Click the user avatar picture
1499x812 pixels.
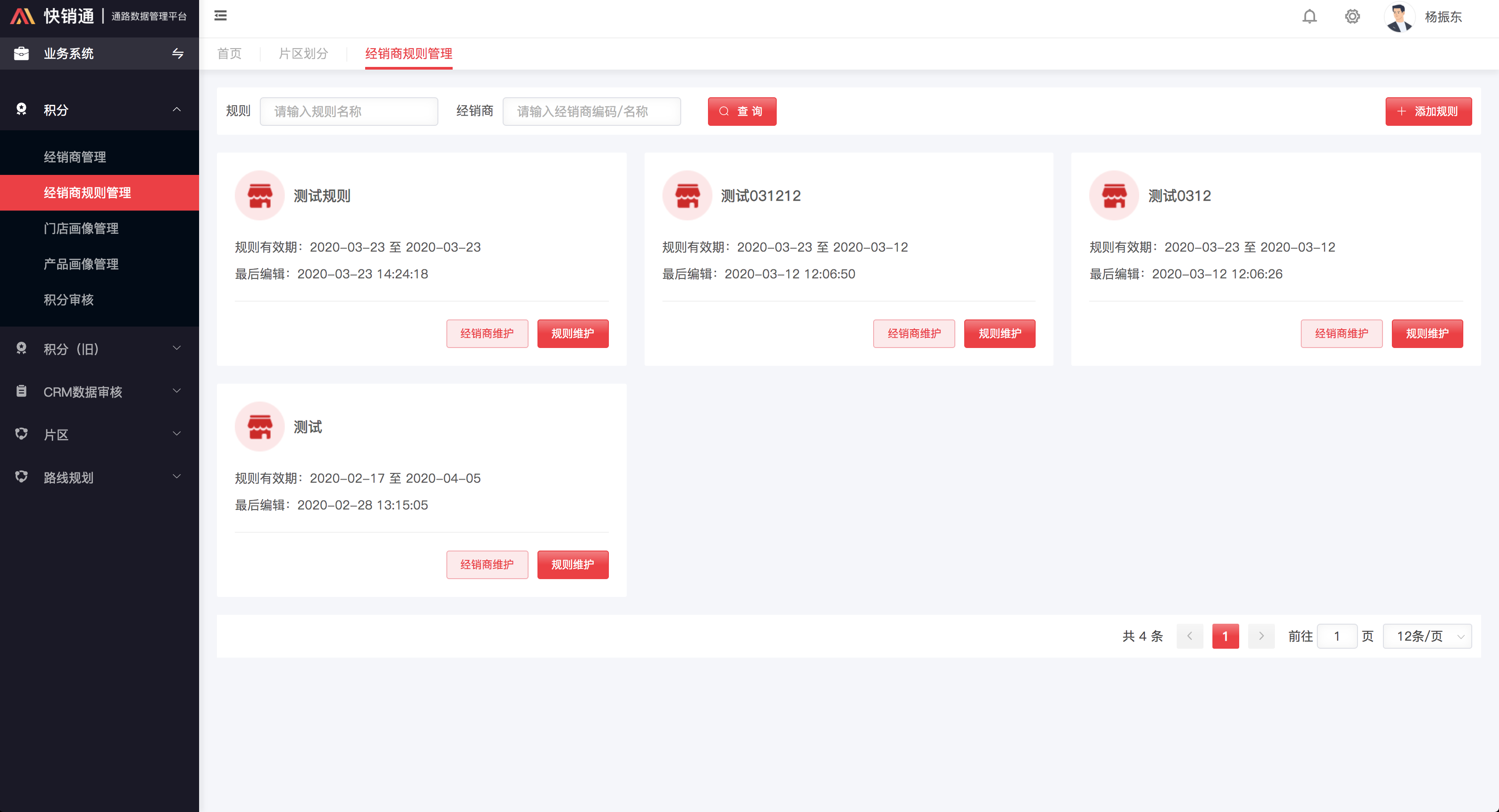pos(1399,17)
